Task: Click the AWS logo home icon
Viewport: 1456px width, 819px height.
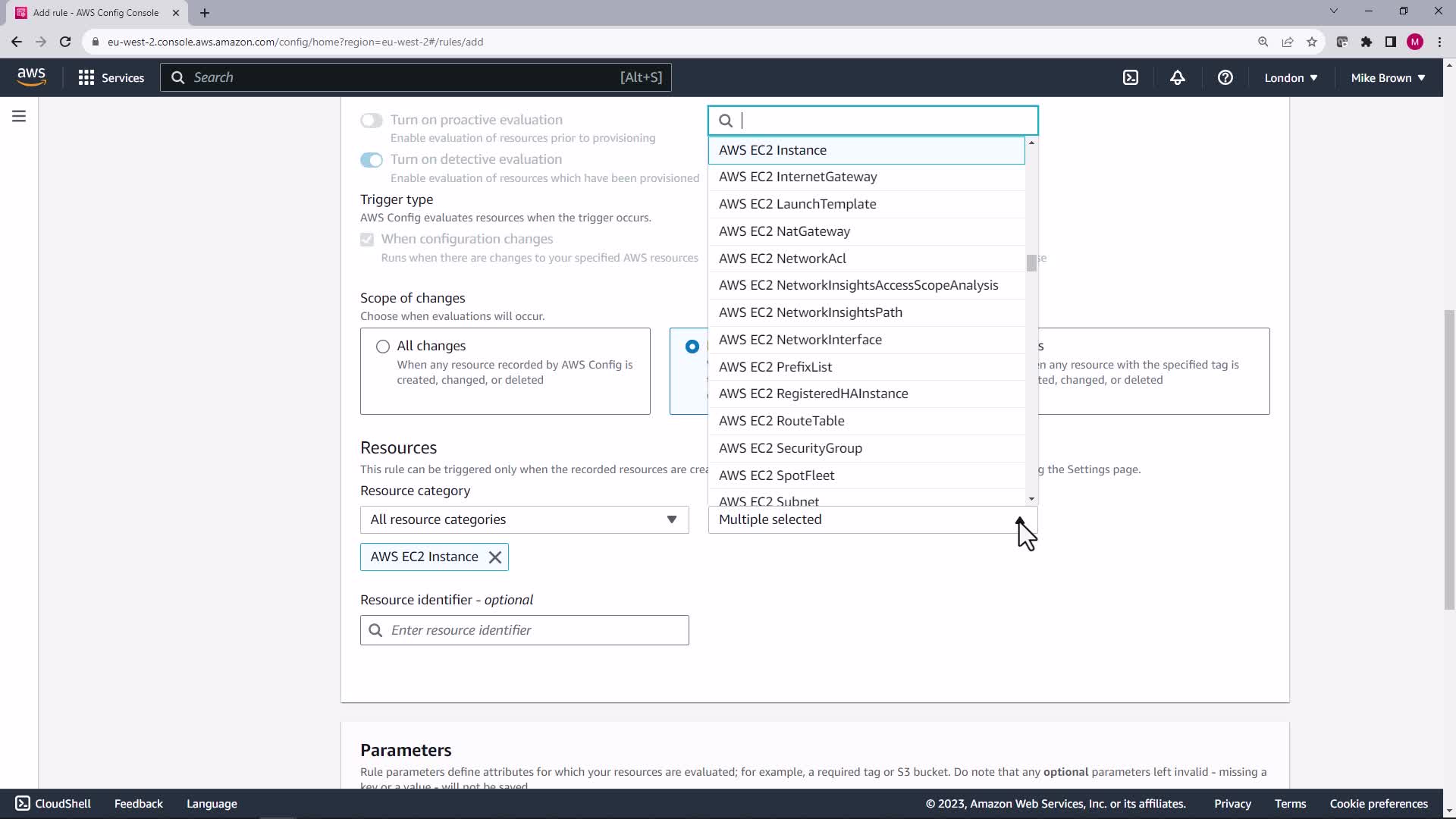Action: [31, 77]
